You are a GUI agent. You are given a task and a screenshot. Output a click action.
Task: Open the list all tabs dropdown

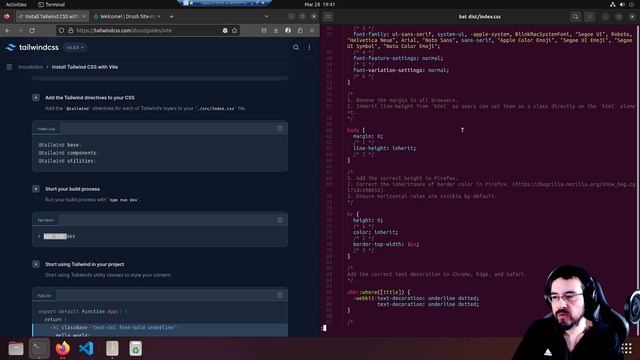267,16
